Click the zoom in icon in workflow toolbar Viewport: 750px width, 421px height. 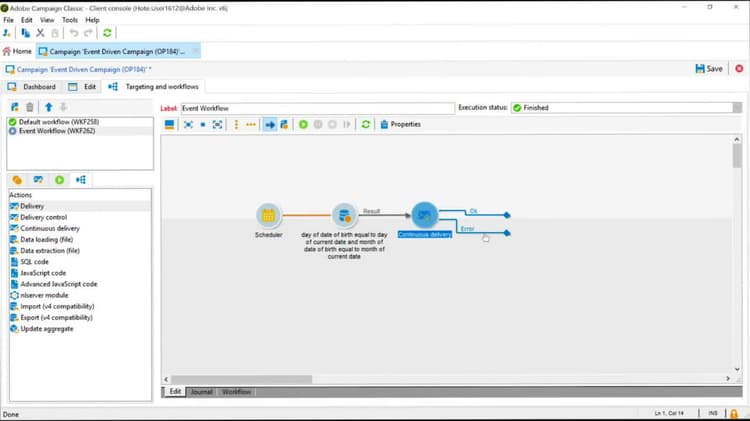point(188,124)
